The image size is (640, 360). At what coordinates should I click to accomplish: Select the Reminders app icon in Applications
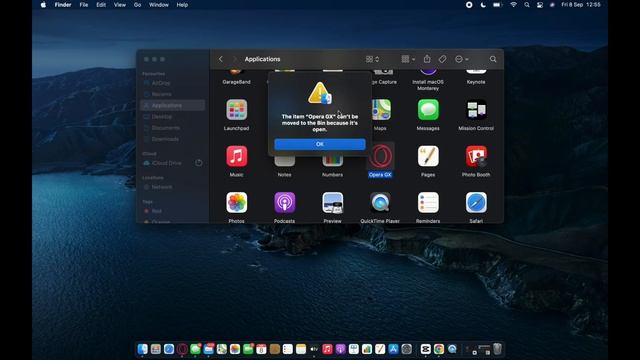(428, 203)
